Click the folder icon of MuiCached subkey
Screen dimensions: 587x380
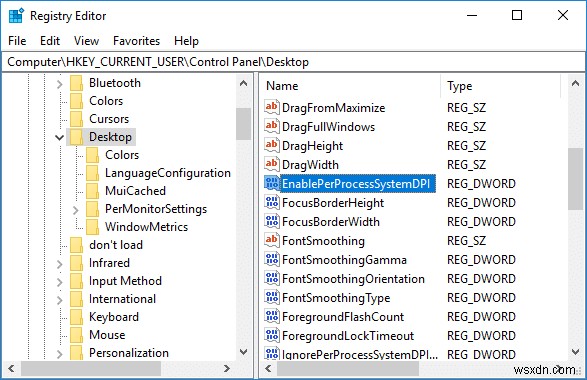92,191
